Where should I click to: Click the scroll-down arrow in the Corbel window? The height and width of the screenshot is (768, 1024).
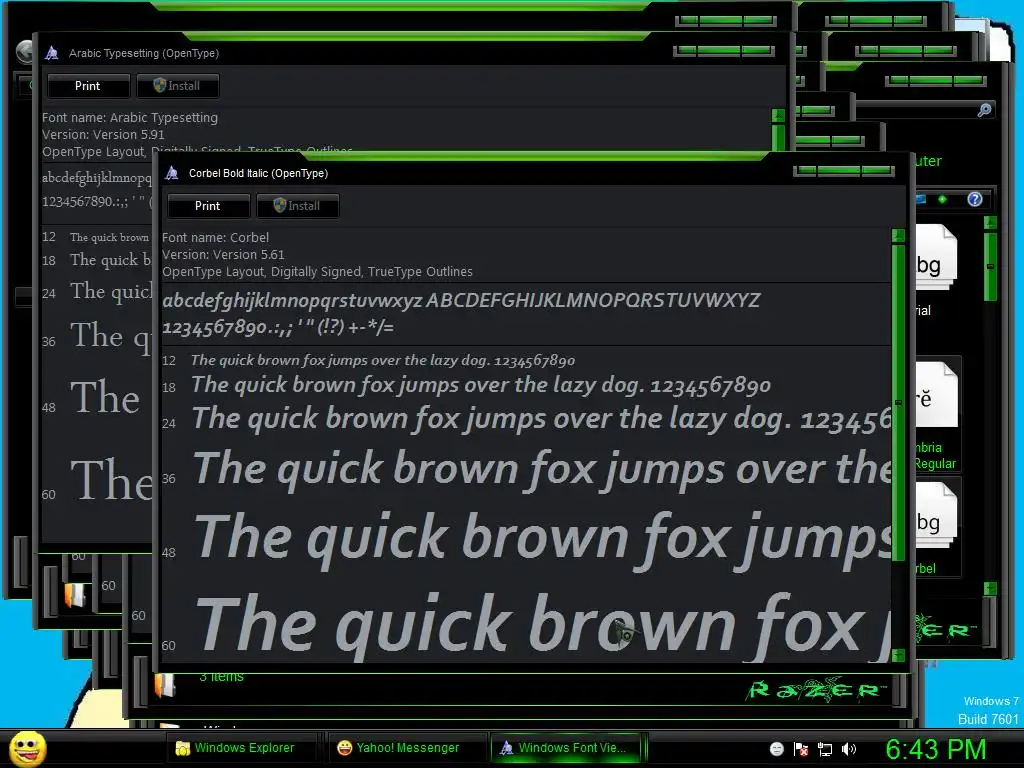(x=898, y=654)
